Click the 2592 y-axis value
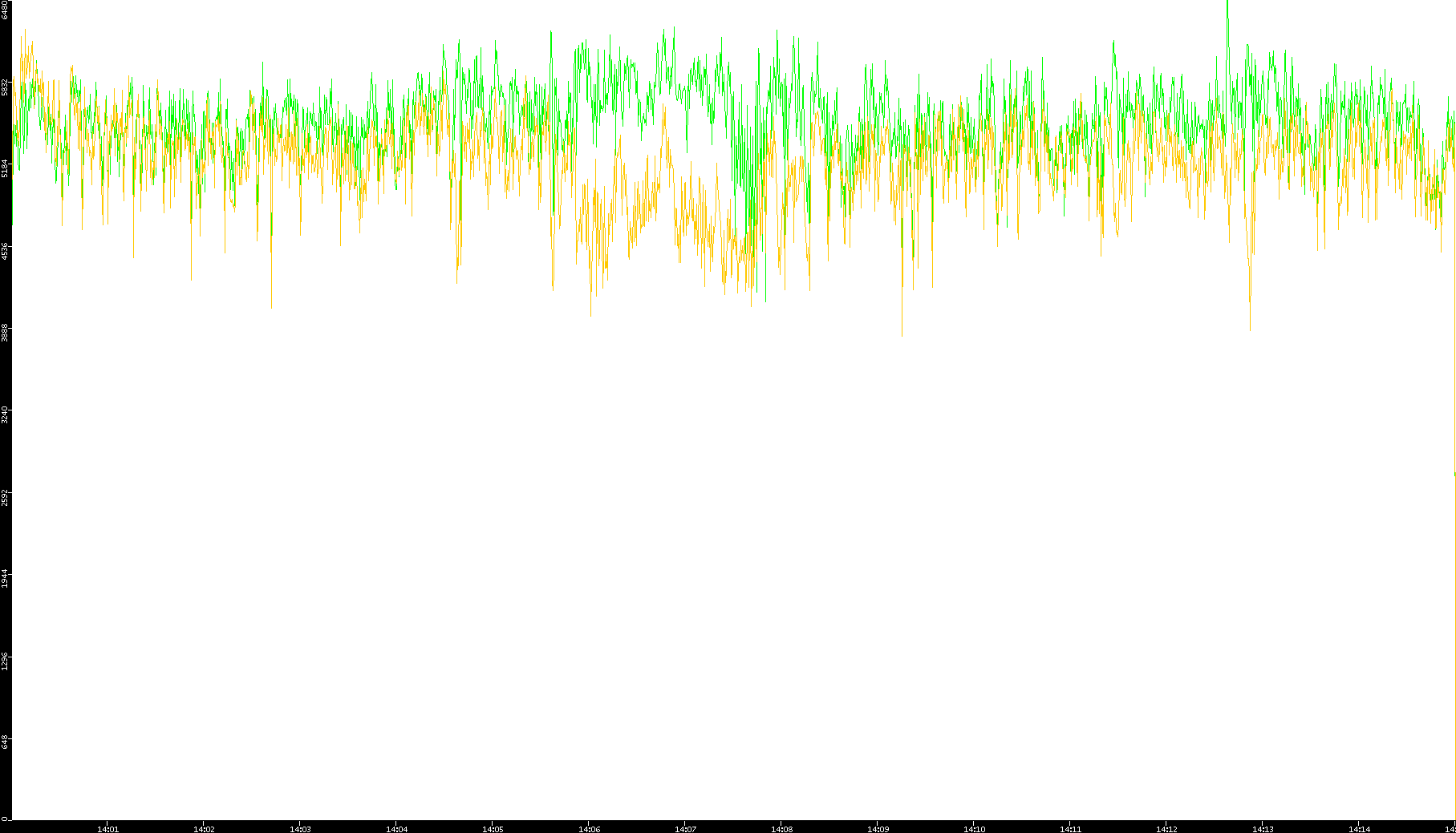Image resolution: width=1456 pixels, height=833 pixels. [x=5, y=496]
